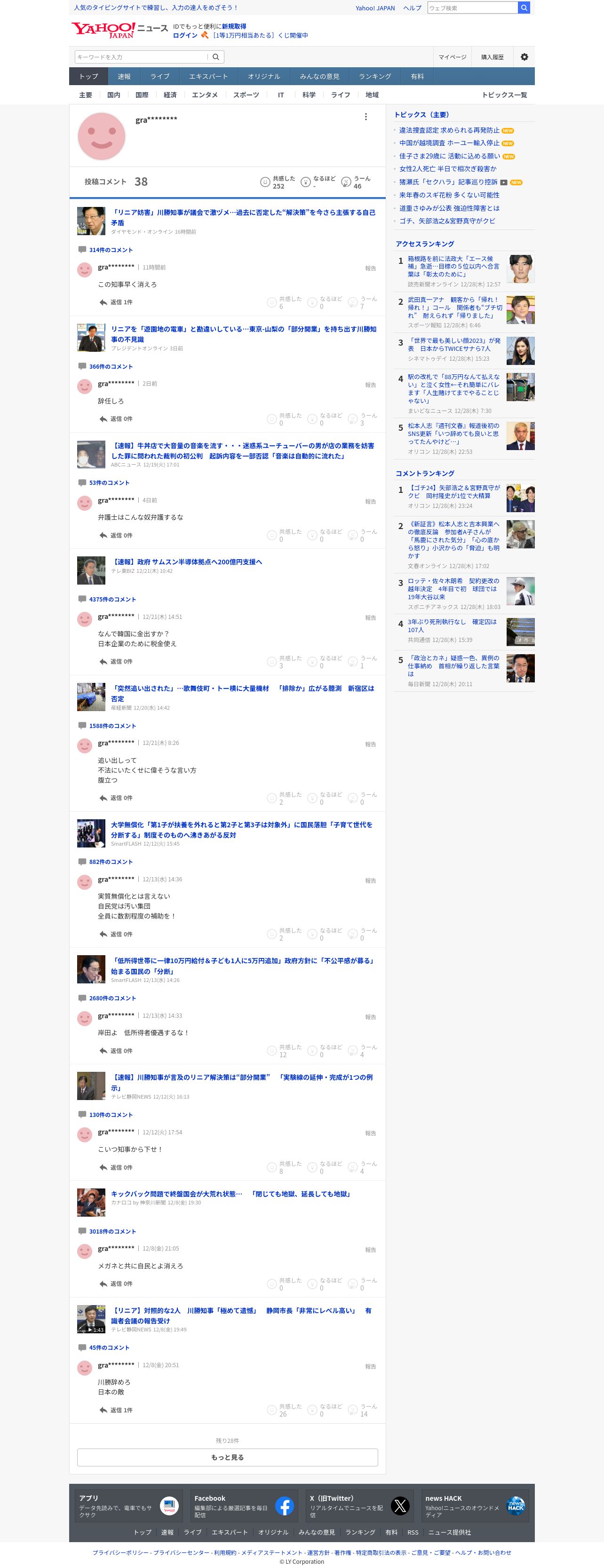The width and height of the screenshot is (604, 1568).
Task: Open トピックス一覧 link
Action: point(504,95)
